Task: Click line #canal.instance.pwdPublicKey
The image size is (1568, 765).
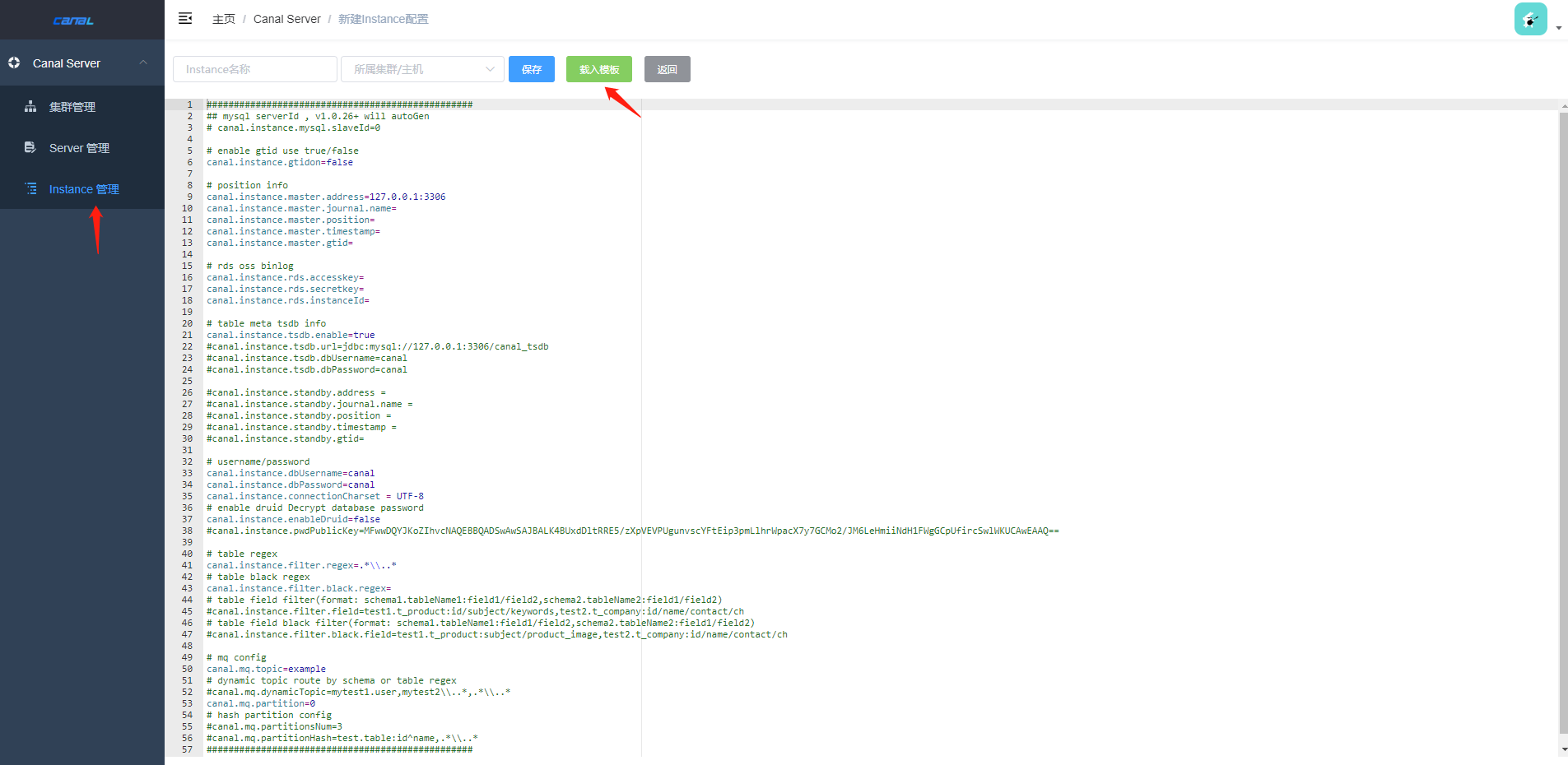Action: click(x=632, y=531)
